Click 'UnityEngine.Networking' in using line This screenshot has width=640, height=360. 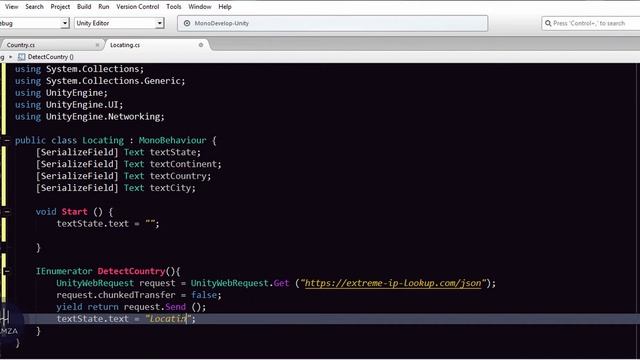104,117
